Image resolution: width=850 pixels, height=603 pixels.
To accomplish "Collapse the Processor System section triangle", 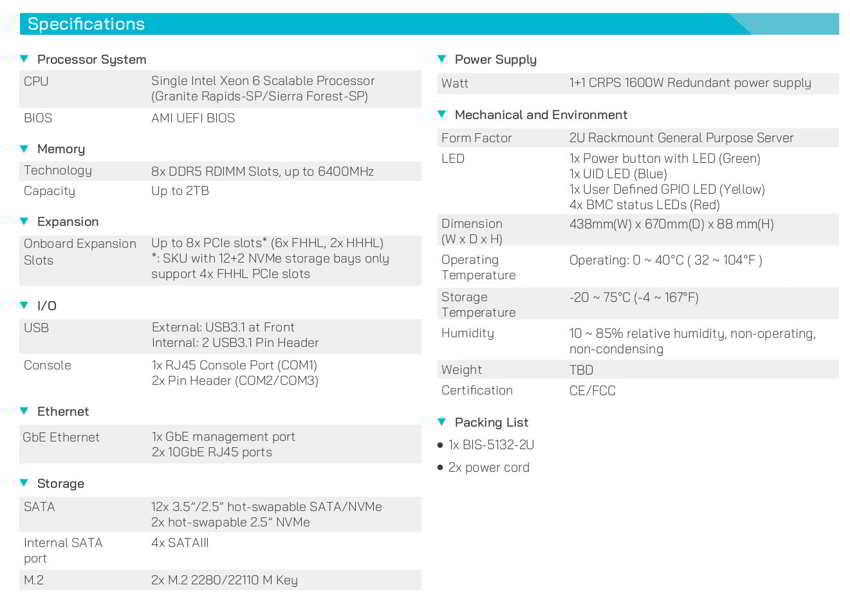I will point(24,59).
